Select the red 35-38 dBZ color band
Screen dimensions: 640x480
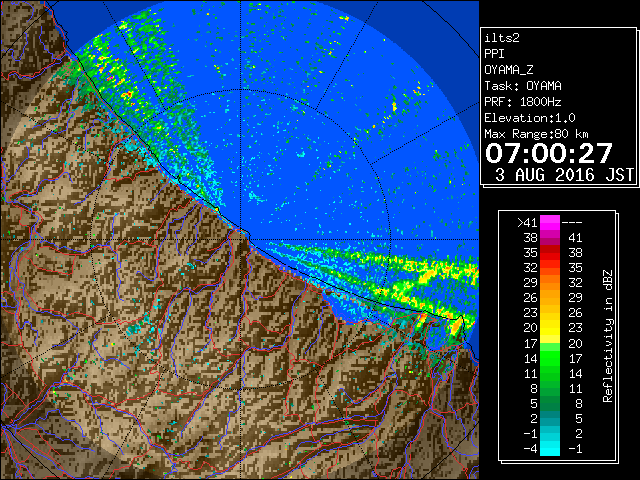click(550, 253)
